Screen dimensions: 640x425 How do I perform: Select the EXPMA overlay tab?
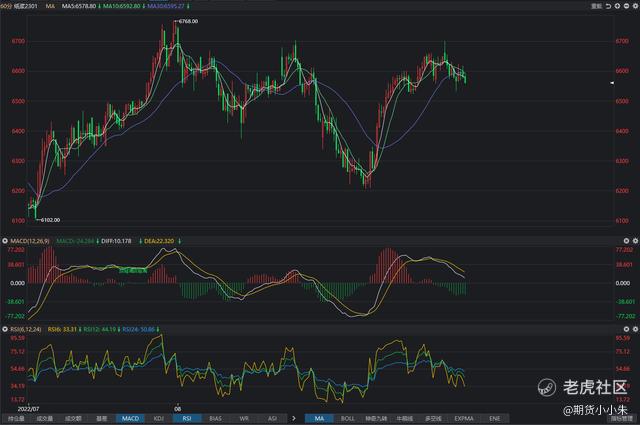point(463,418)
